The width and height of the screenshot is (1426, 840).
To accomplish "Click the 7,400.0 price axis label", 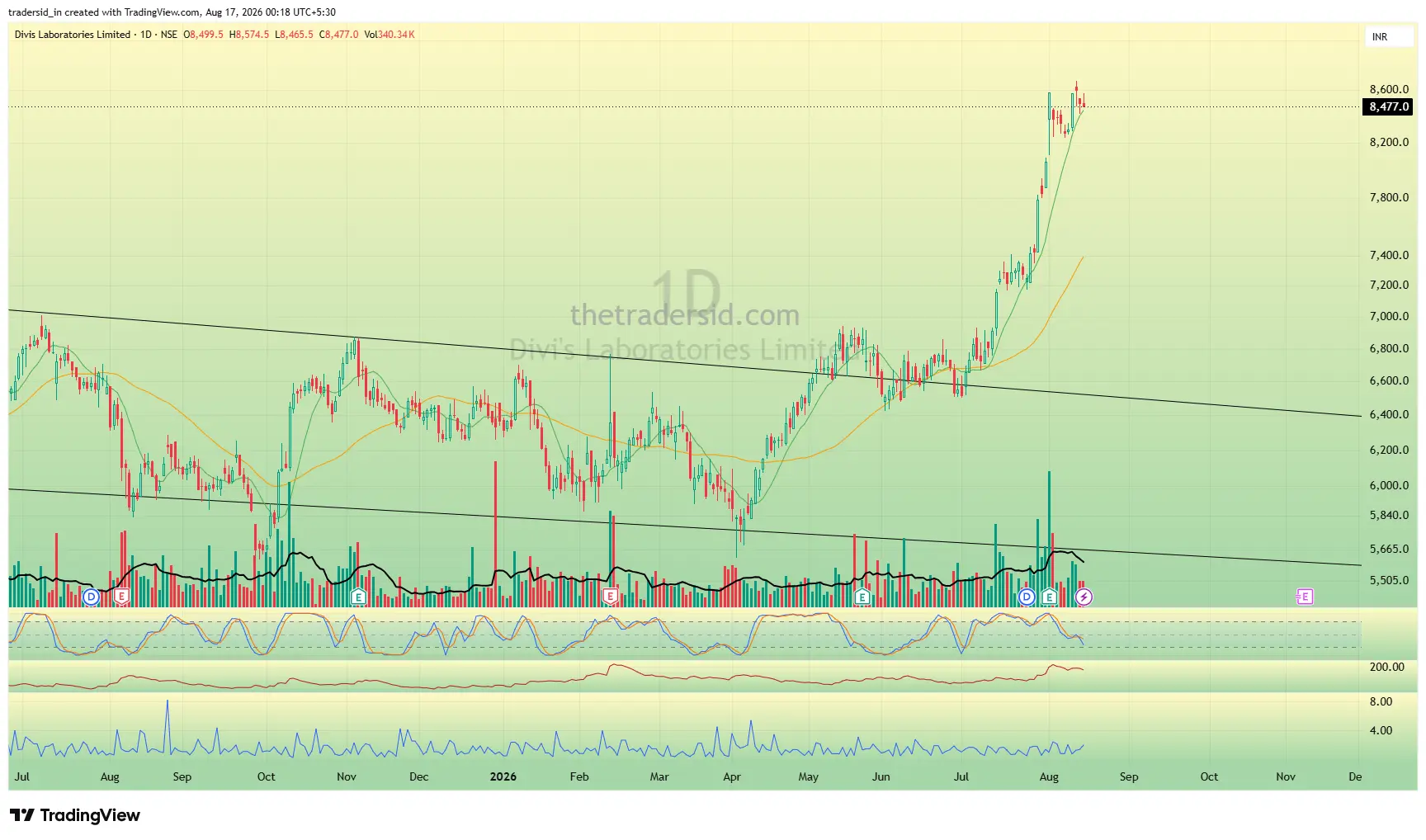I will (1389, 255).
